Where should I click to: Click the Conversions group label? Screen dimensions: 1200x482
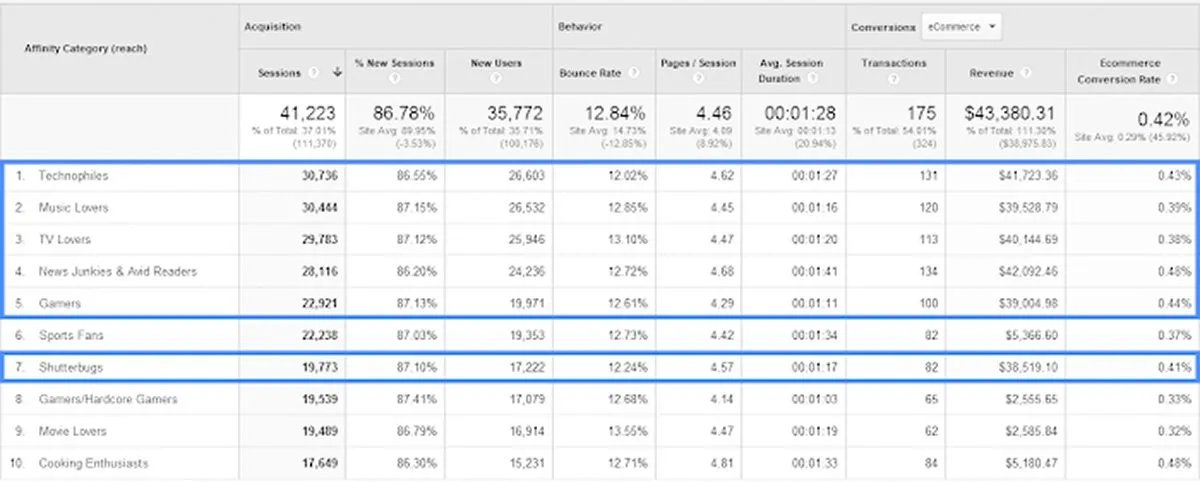pyautogui.click(x=881, y=27)
